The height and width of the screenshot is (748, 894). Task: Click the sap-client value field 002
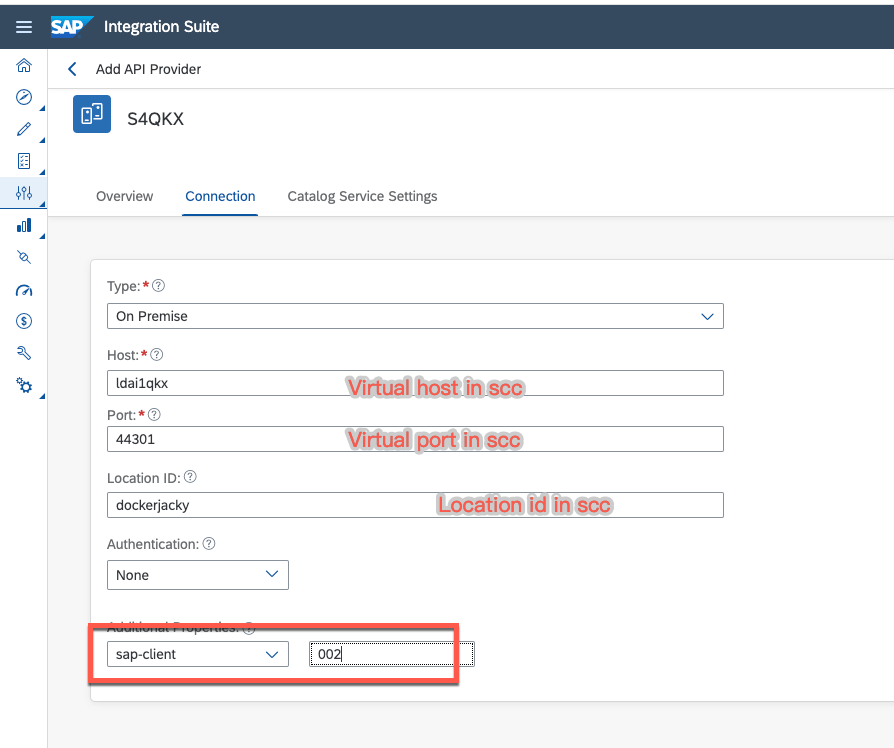392,654
